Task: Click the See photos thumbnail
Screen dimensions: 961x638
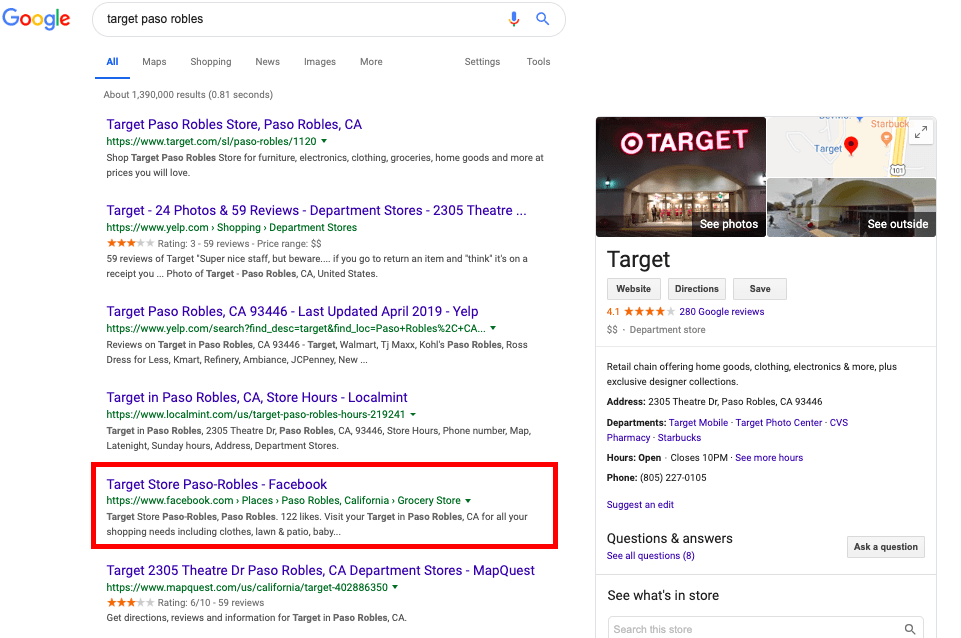Action: pyautogui.click(x=681, y=177)
